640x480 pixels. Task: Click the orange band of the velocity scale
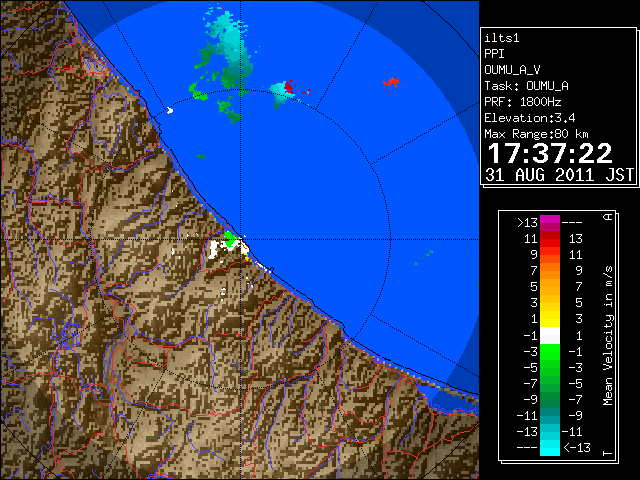click(x=550, y=271)
